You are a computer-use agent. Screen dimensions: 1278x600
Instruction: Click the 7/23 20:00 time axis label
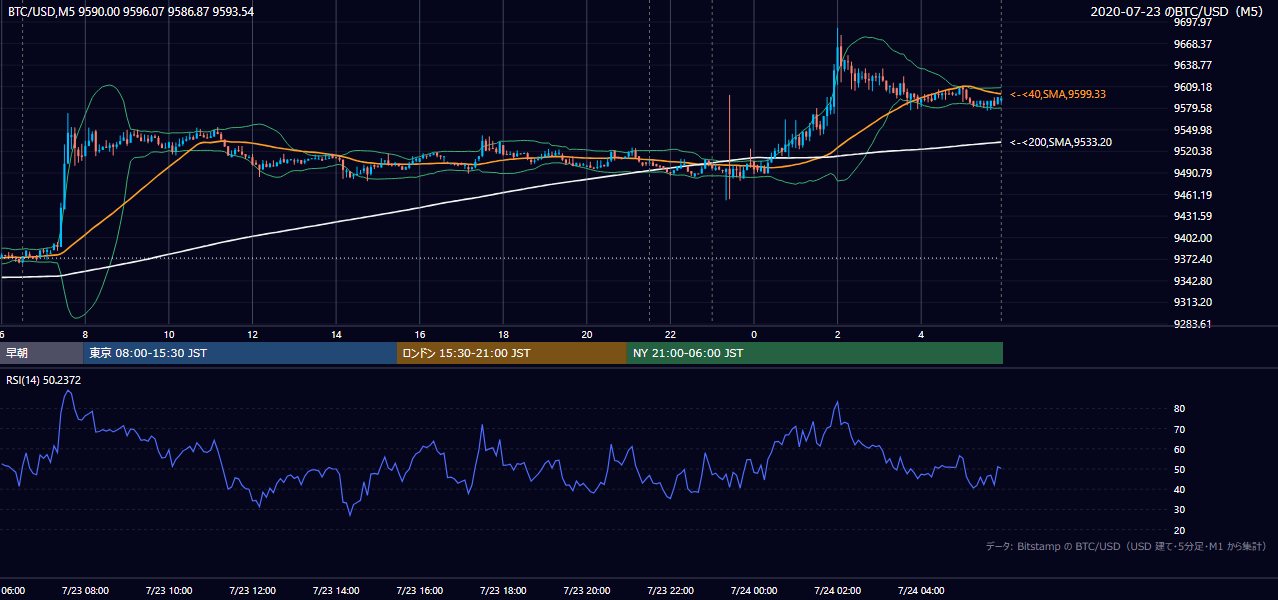point(587,591)
